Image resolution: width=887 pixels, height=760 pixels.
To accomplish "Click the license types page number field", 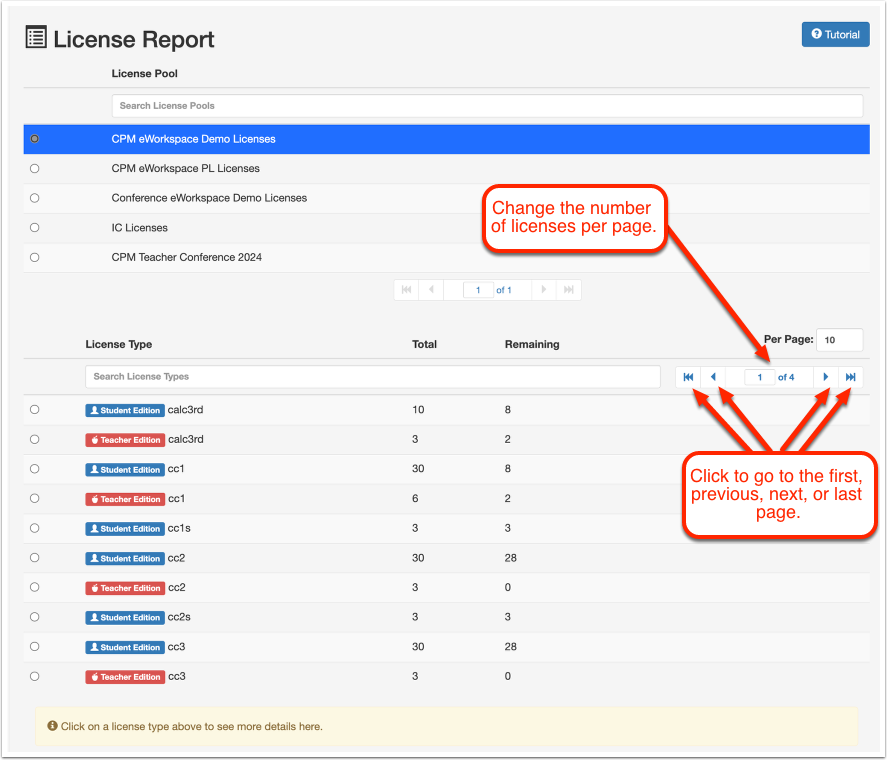I will pyautogui.click(x=760, y=377).
